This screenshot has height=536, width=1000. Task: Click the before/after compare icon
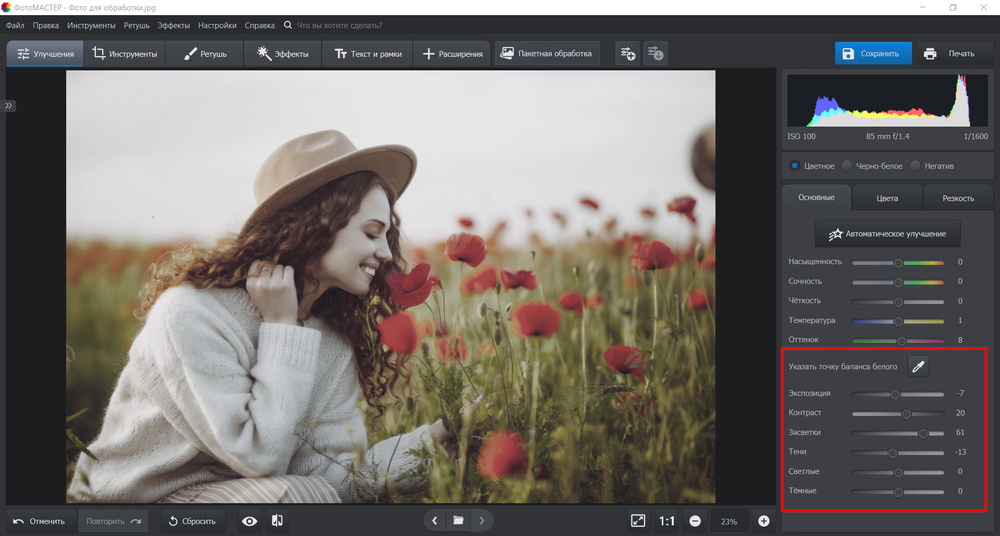pos(278,521)
